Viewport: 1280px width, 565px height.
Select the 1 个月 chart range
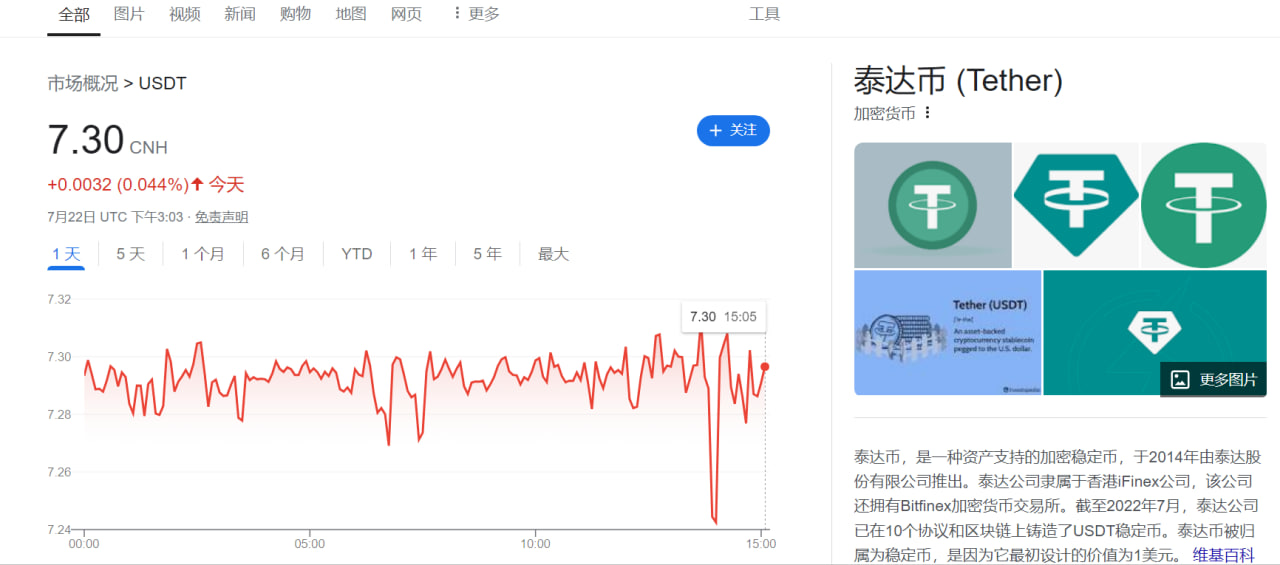coord(203,254)
